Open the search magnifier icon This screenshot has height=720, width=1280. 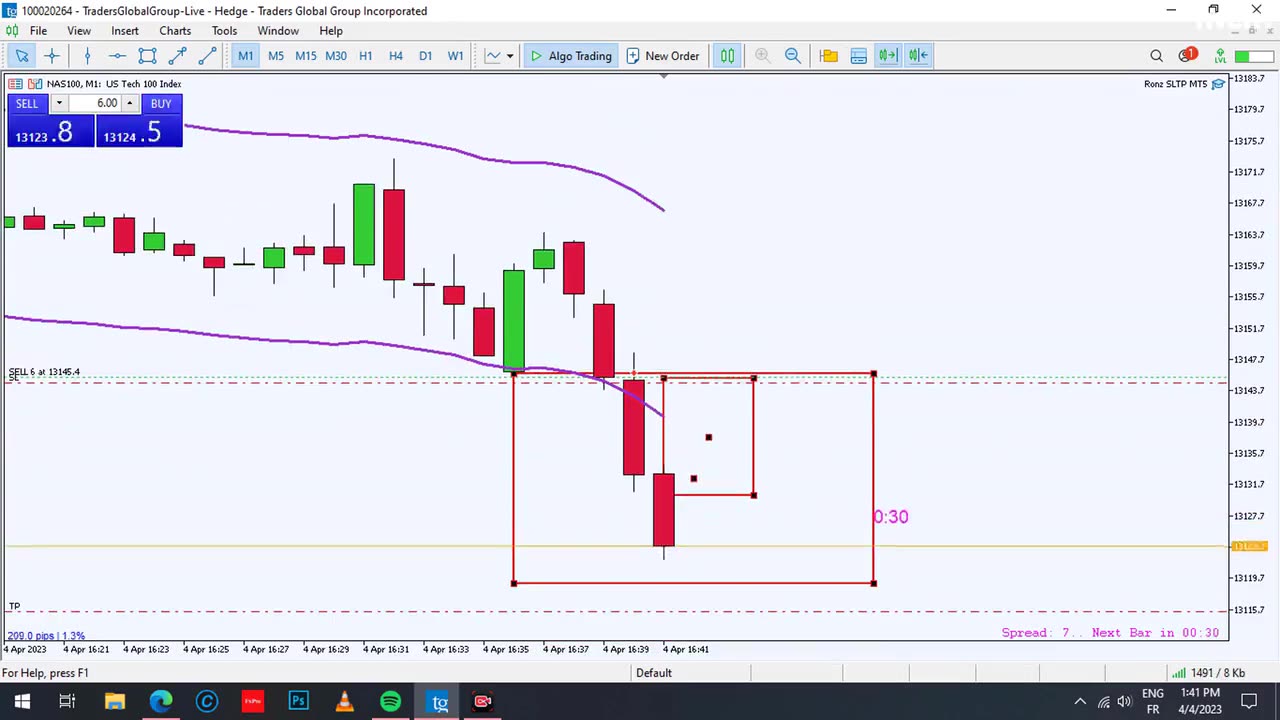coord(1156,56)
